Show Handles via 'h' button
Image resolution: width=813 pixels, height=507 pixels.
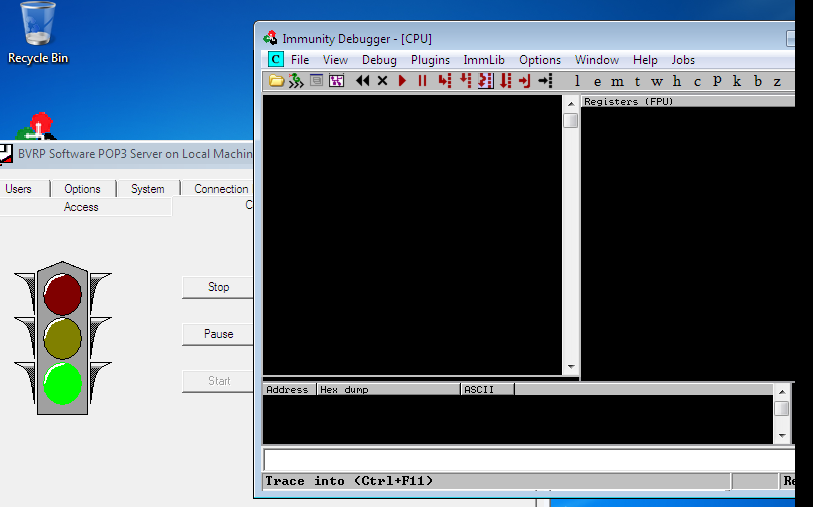pos(677,81)
